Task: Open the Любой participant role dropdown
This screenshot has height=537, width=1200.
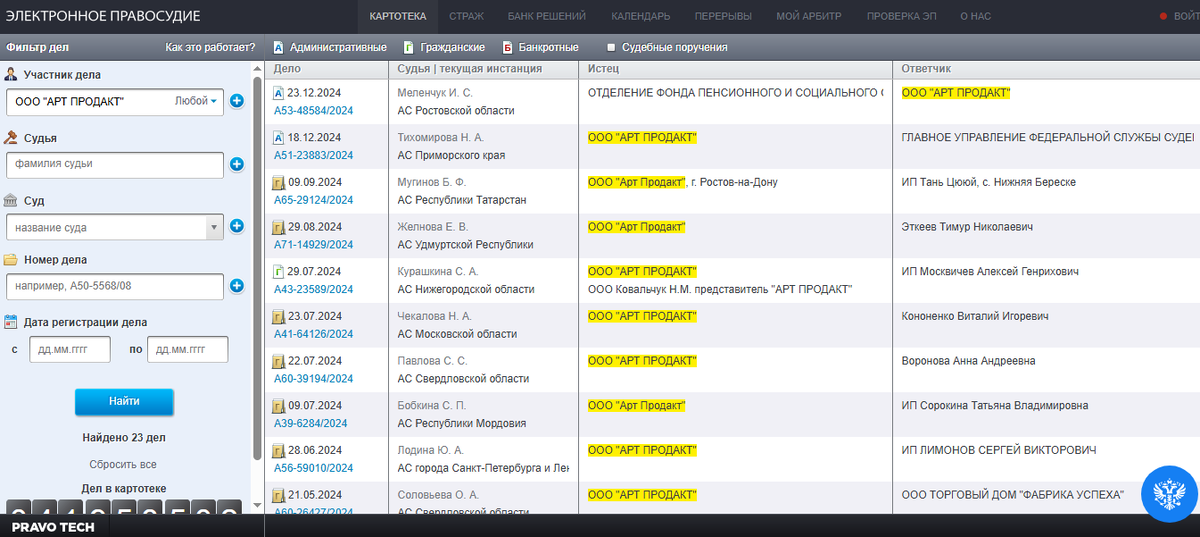Action: pyautogui.click(x=196, y=101)
